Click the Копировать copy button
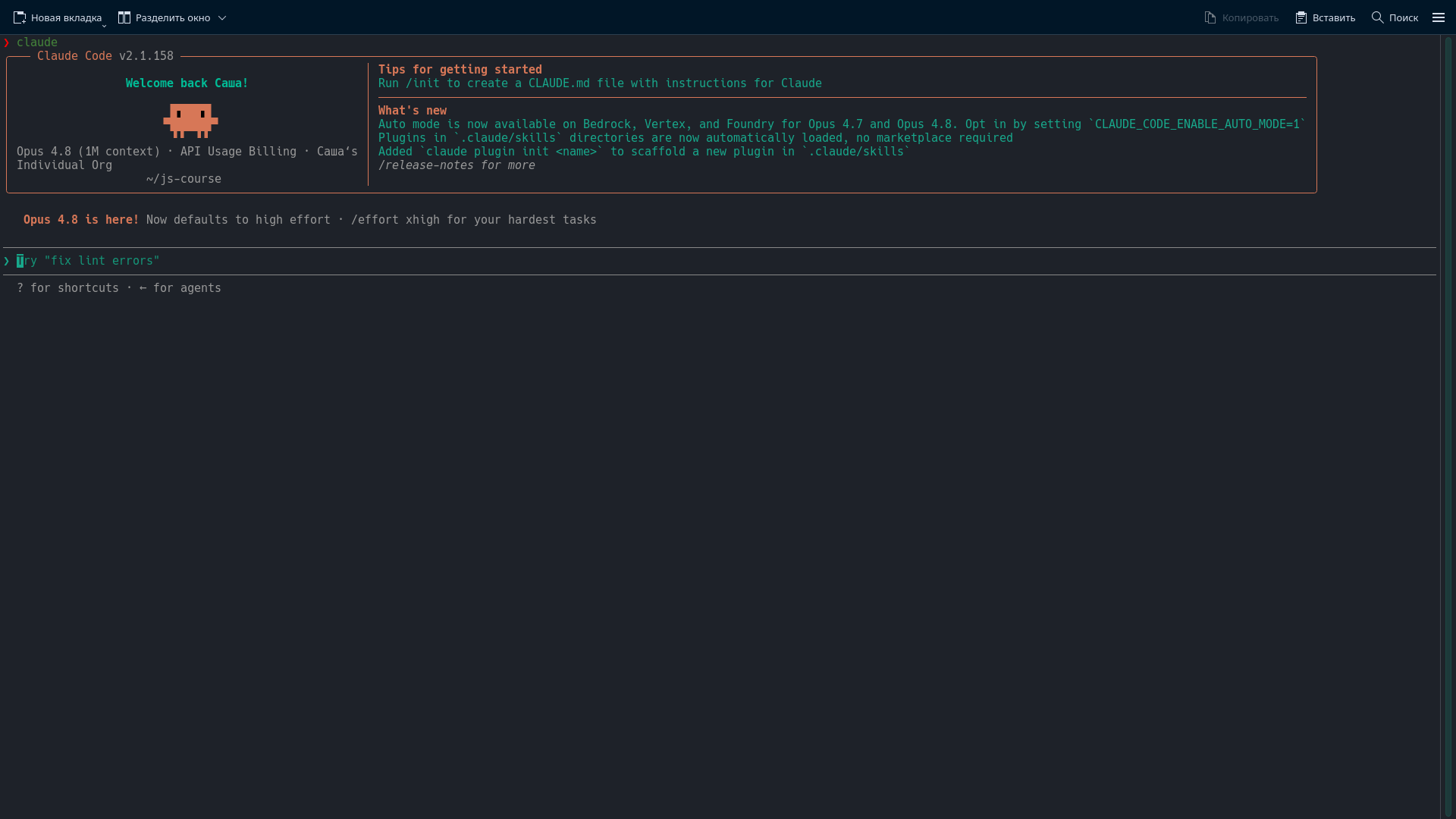1456x819 pixels. pyautogui.click(x=1241, y=17)
